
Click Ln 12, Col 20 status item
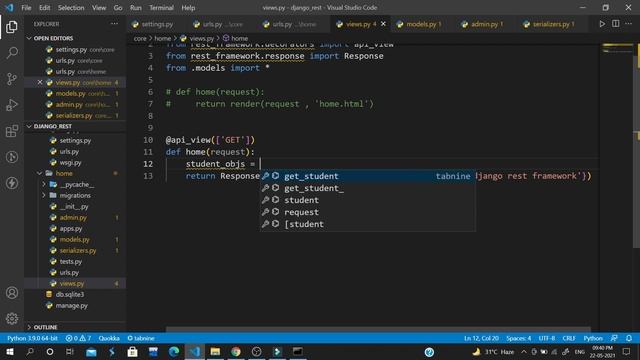pos(481,338)
